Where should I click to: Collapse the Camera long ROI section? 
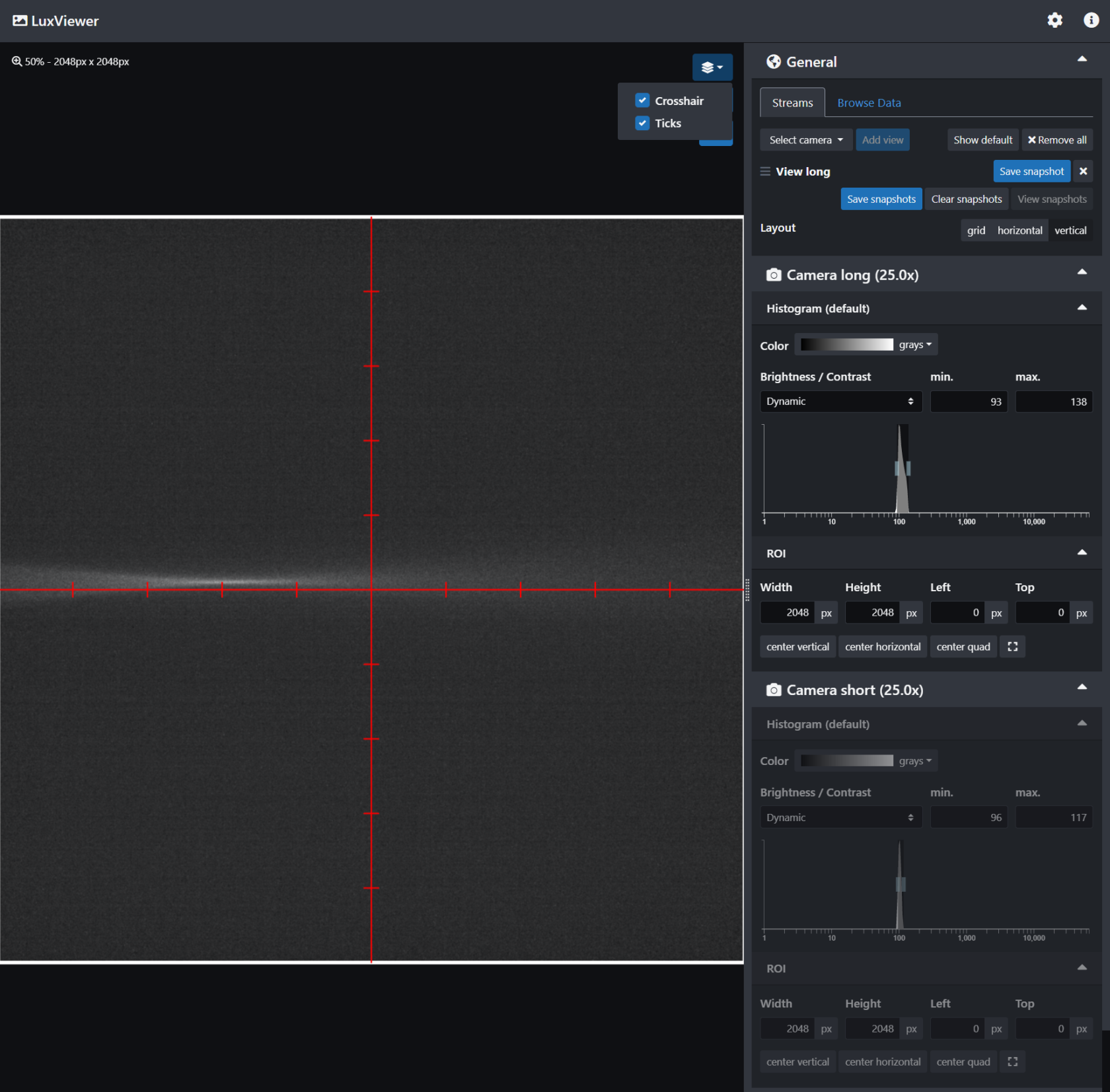click(x=1082, y=553)
